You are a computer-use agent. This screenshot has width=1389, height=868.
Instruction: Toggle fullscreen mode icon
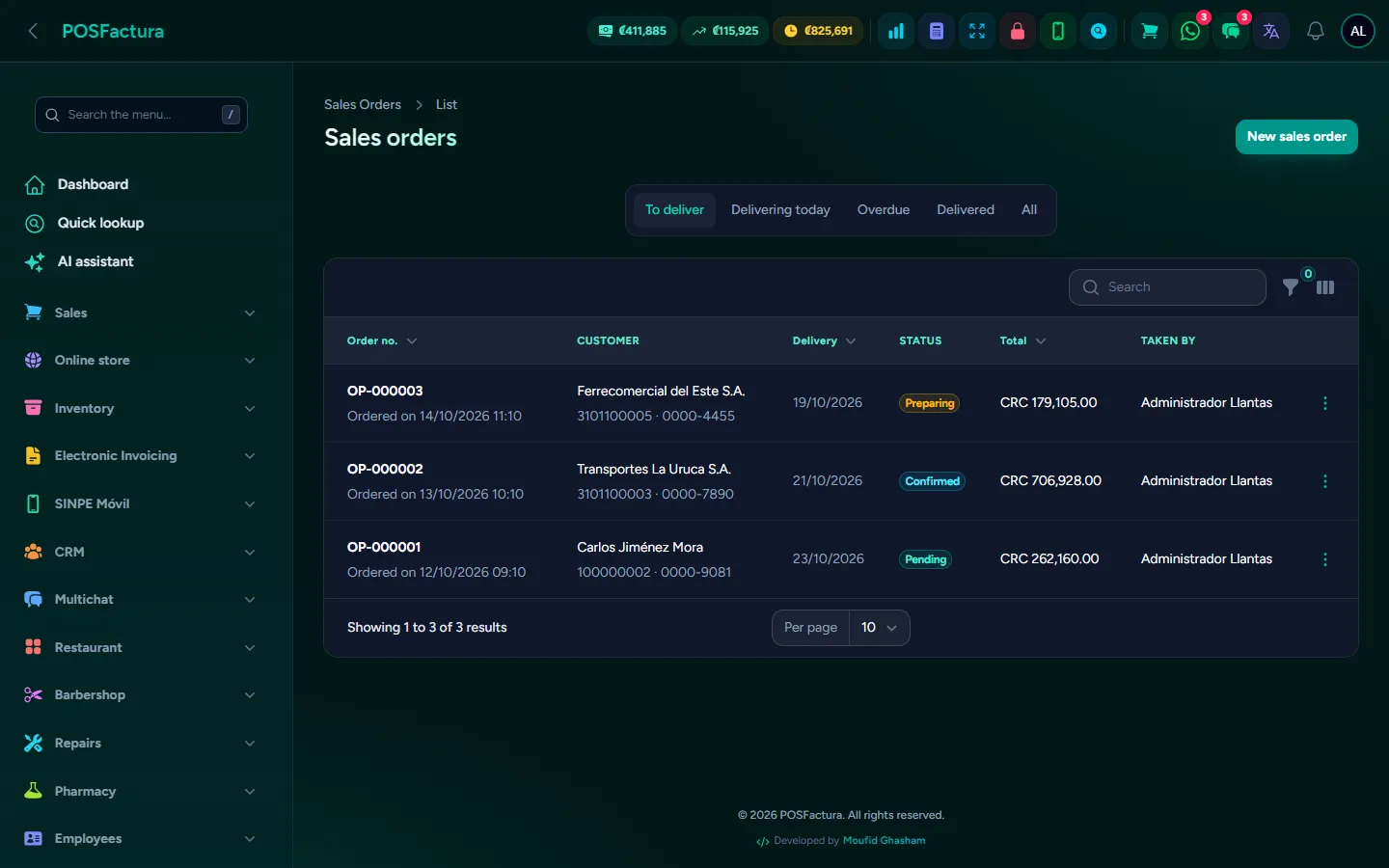click(x=977, y=31)
